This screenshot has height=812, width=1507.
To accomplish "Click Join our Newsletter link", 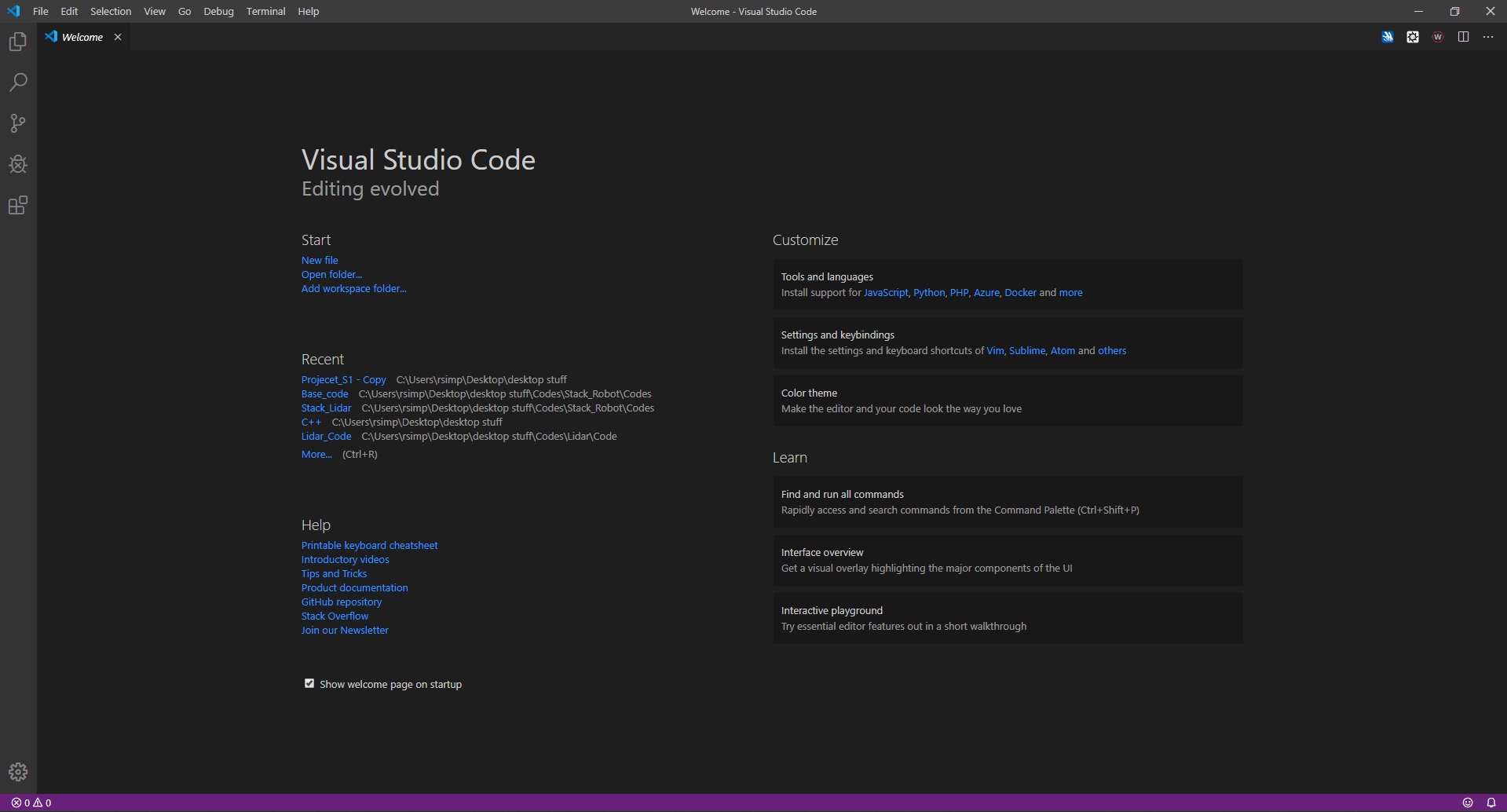I will tap(345, 630).
